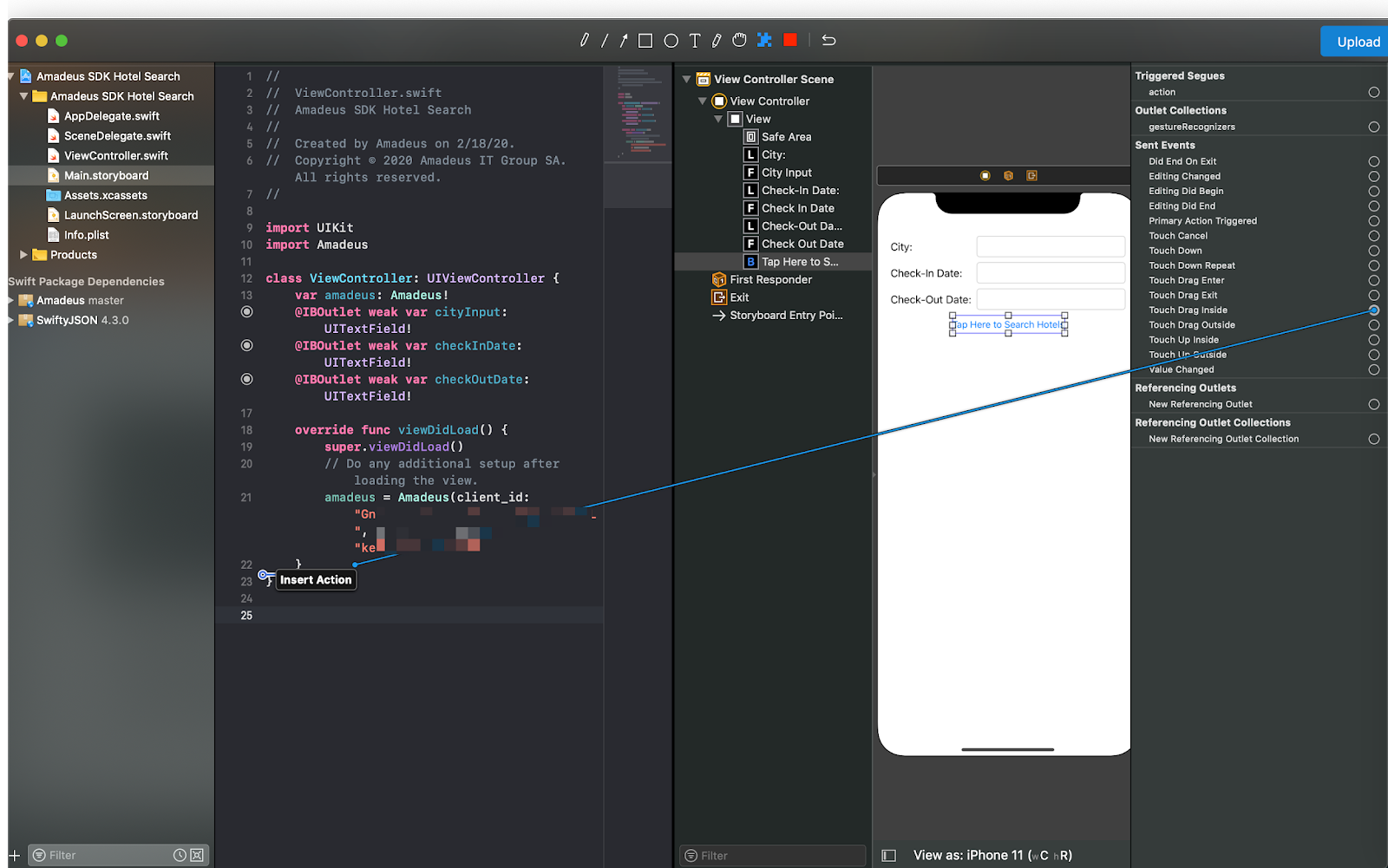1388x868 pixels.
Task: Click the New Referencing Outlet circle
Action: tap(1374, 404)
